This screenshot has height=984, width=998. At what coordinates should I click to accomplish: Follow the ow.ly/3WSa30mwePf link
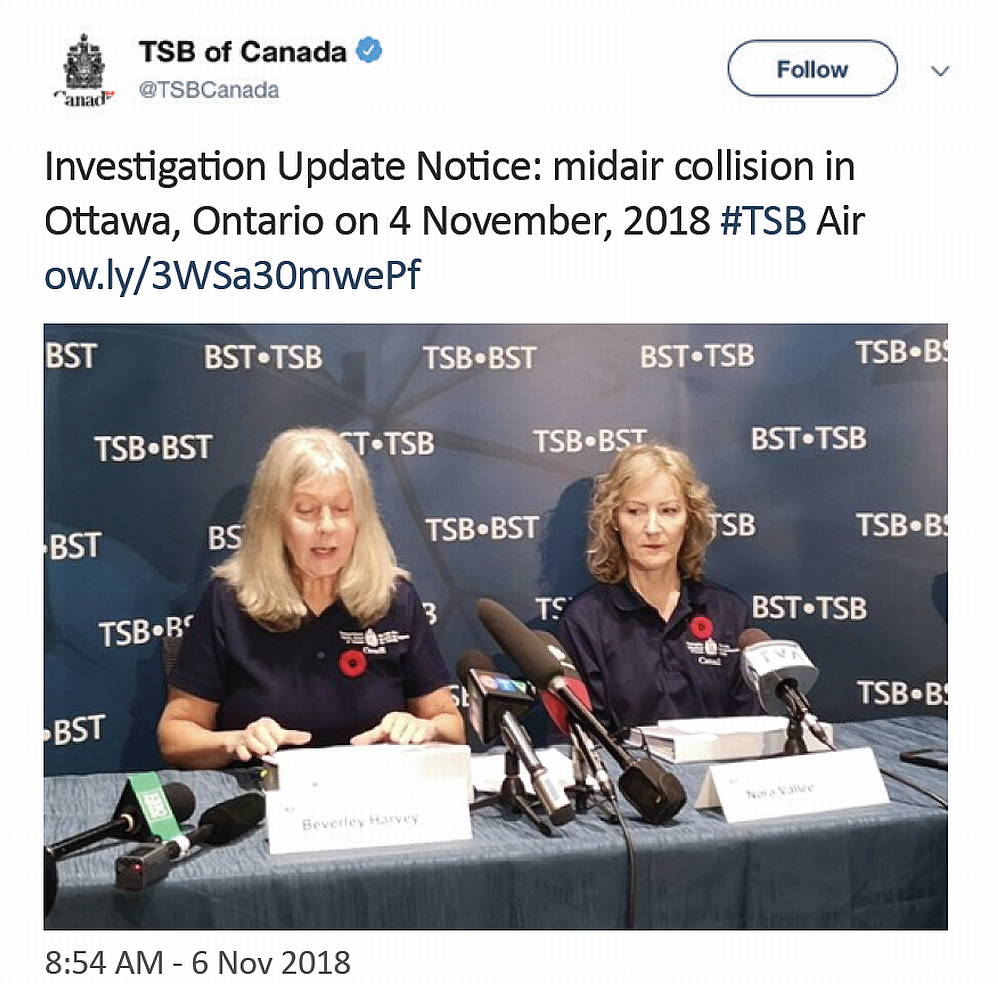[231, 275]
